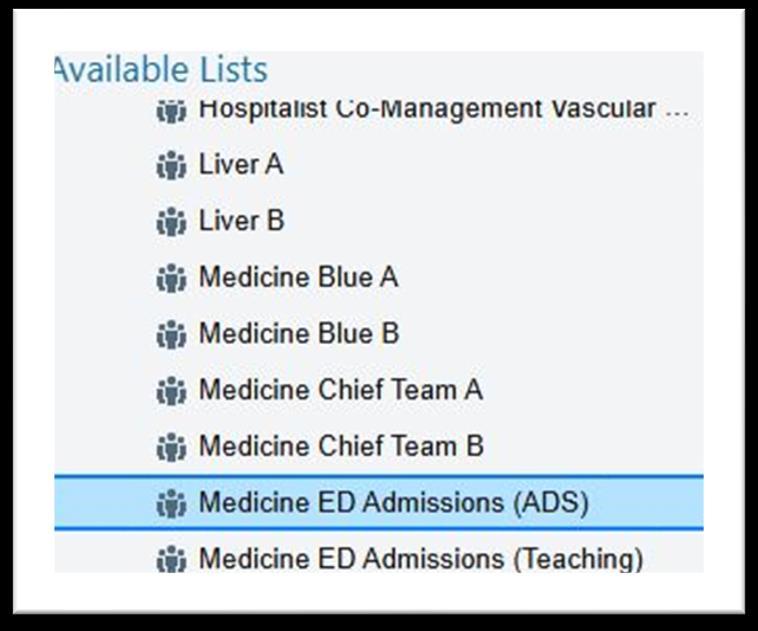Select Medicine Blue B list
758x631 pixels.
[x=298, y=334]
